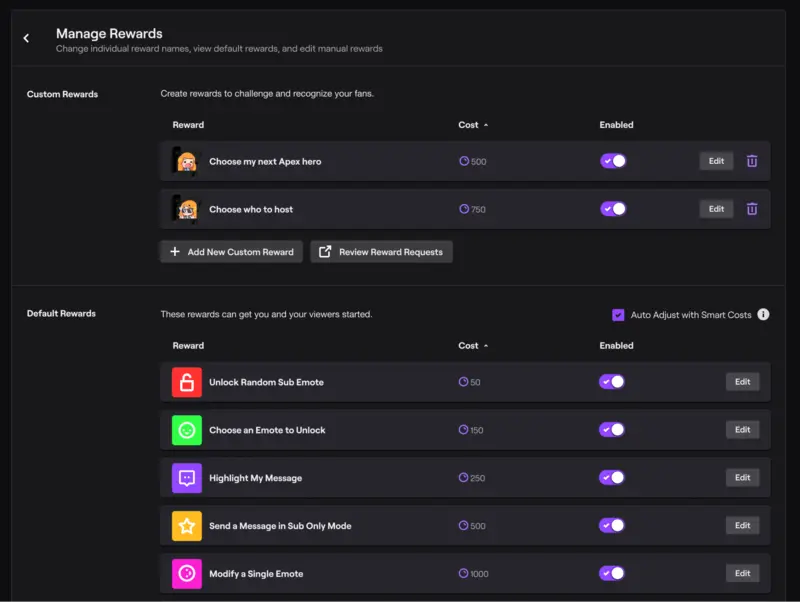Toggle off the Choose who to host reward
The image size is (800, 602).
click(x=613, y=208)
